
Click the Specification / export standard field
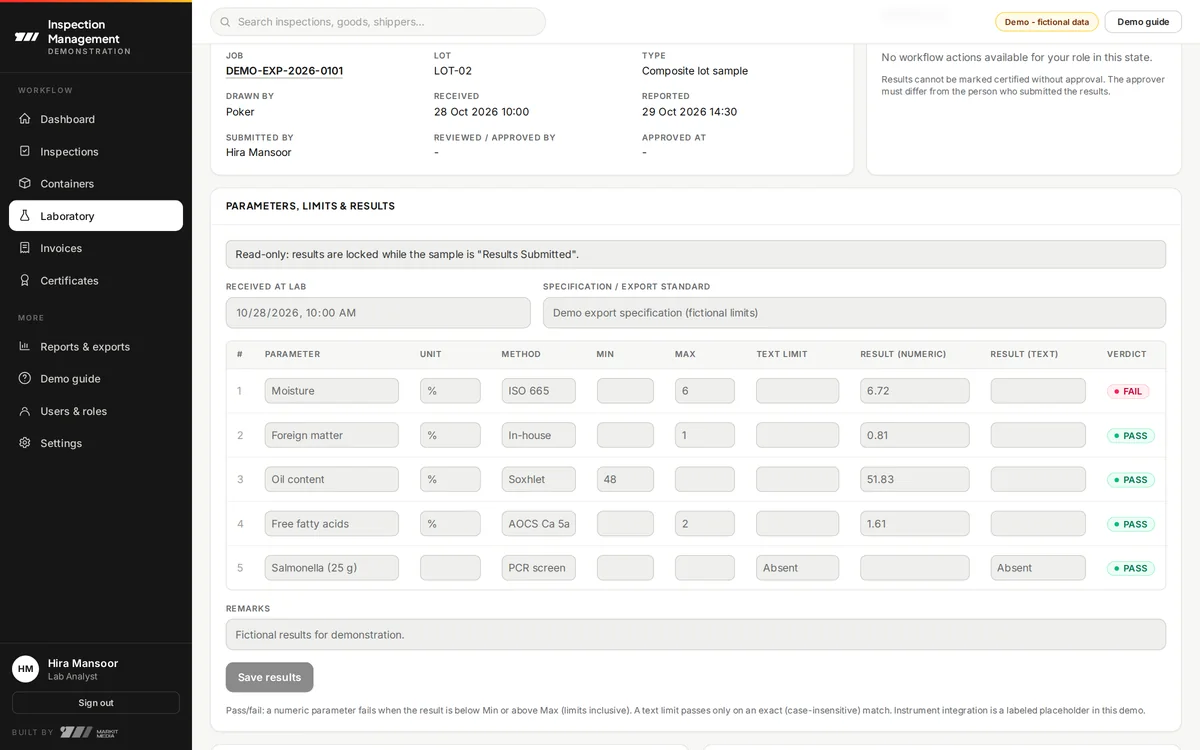click(854, 312)
